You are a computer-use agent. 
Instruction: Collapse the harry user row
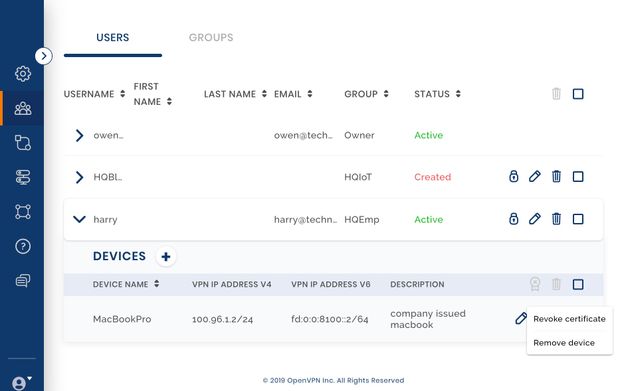point(79,219)
